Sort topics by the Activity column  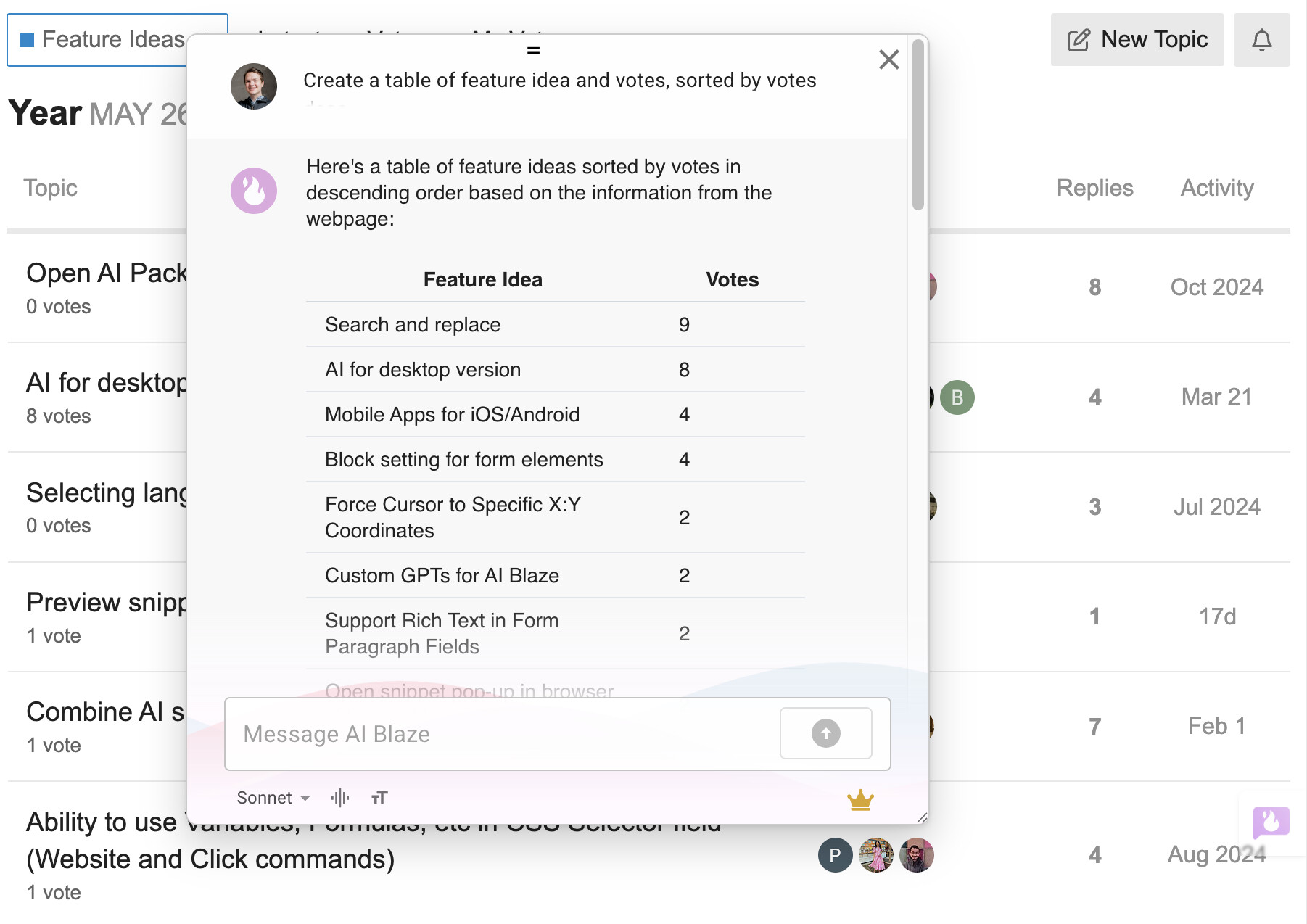tap(1217, 188)
